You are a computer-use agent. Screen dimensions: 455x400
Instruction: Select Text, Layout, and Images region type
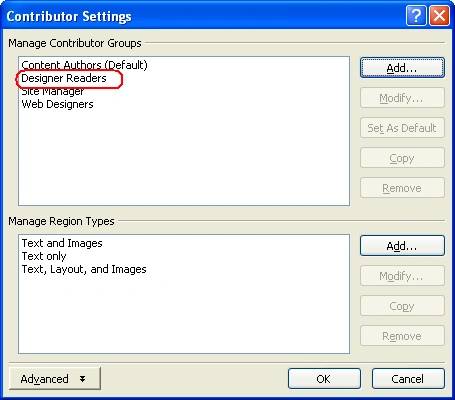[84, 269]
